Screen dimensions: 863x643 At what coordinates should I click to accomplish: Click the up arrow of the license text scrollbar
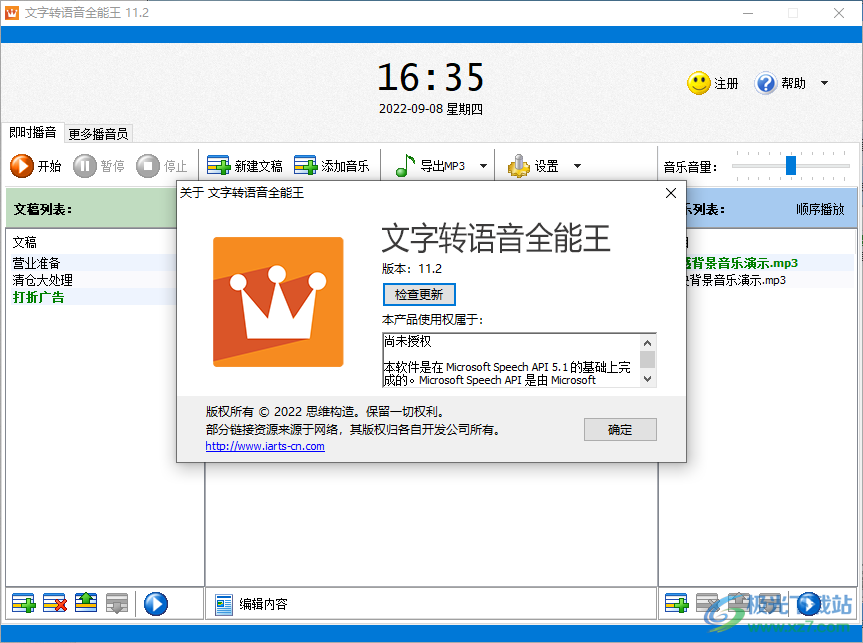(x=648, y=342)
